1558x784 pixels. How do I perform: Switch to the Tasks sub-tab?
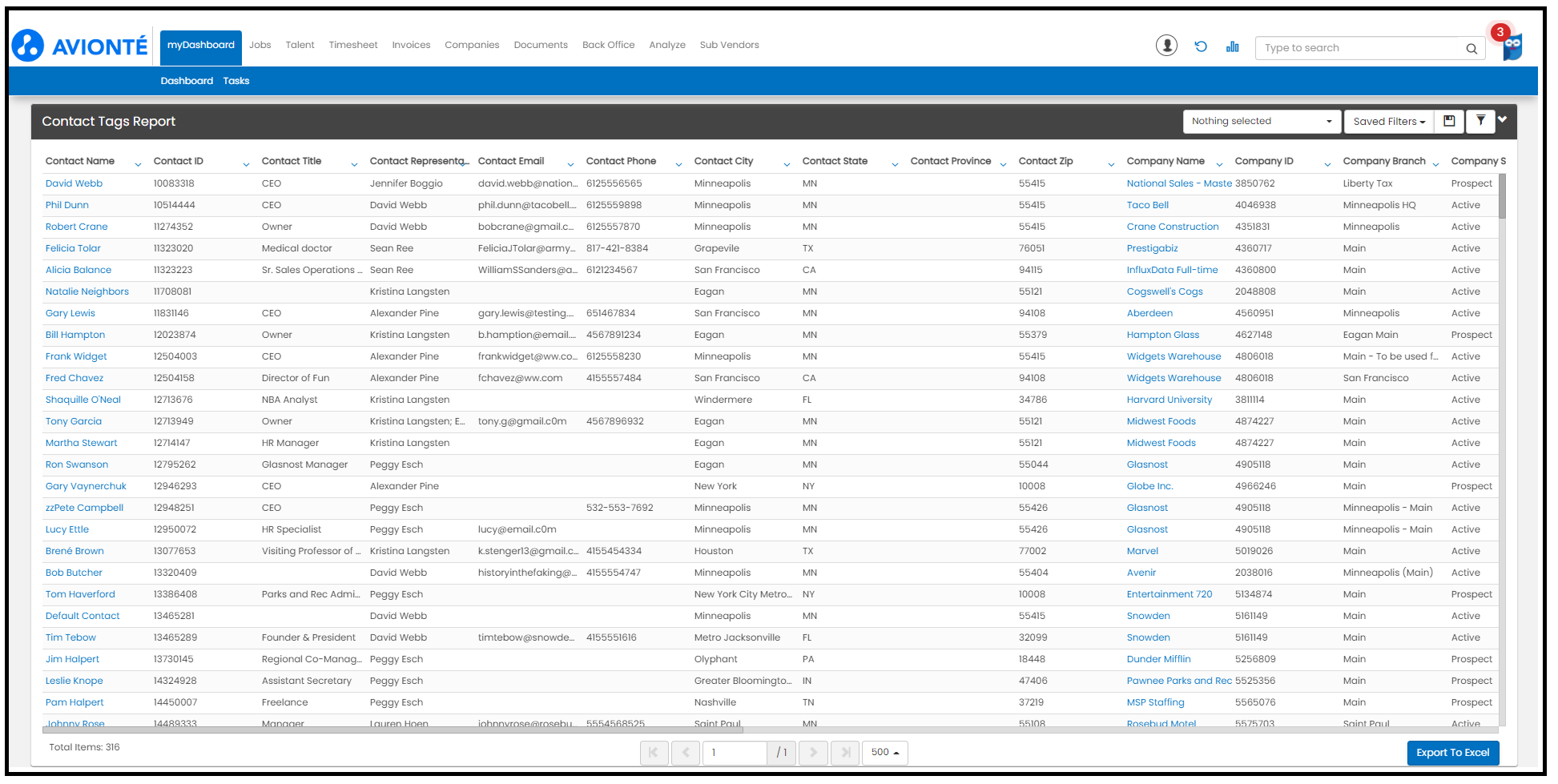point(236,81)
